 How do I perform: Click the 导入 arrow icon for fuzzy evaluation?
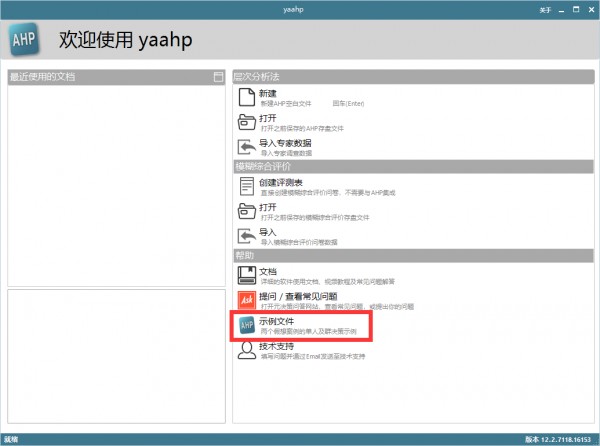(x=246, y=236)
